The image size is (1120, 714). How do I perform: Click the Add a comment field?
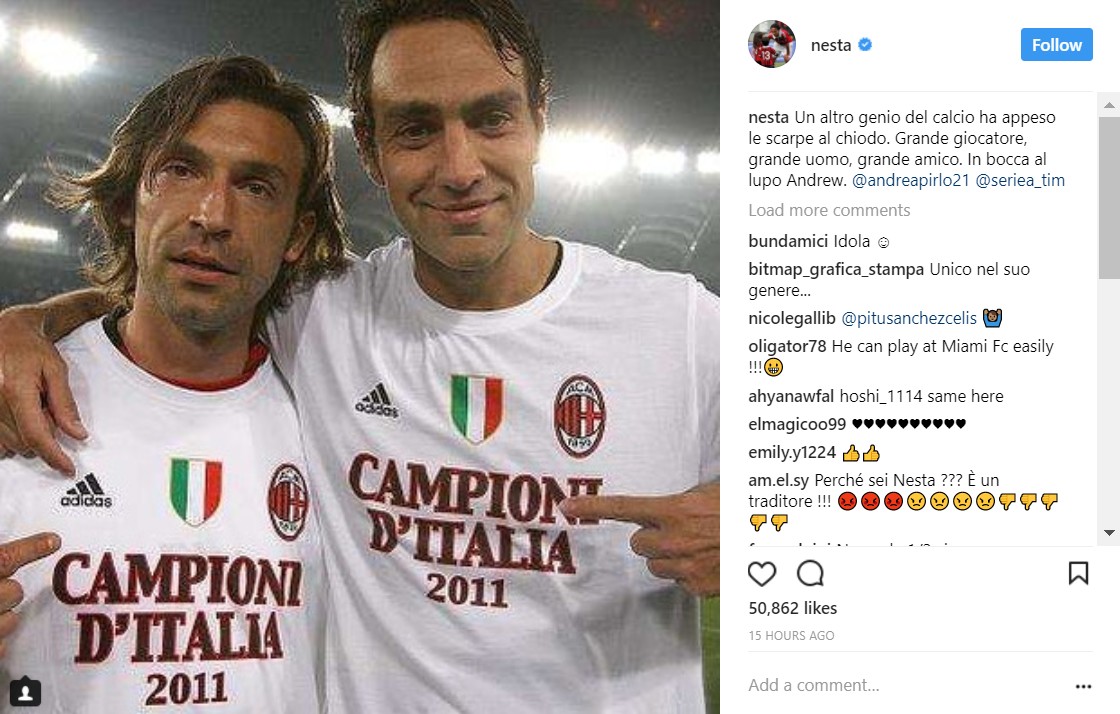[900, 686]
